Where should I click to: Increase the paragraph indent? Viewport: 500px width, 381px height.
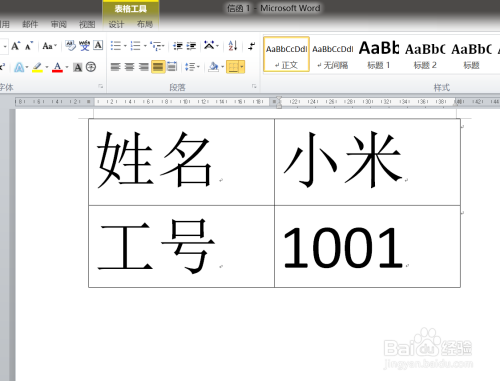pyautogui.click(x=191, y=46)
